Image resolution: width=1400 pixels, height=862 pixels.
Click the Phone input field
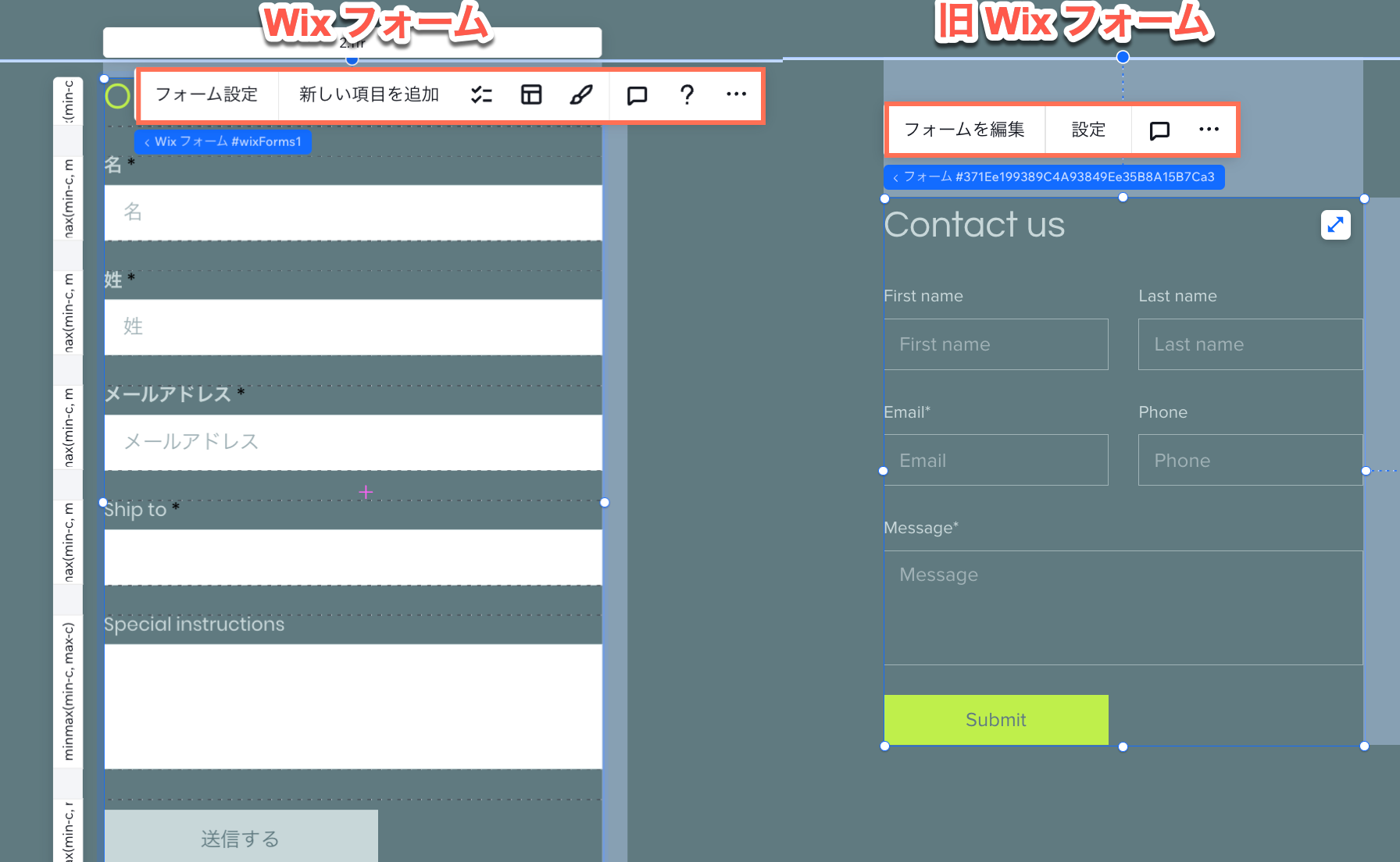pos(1250,461)
